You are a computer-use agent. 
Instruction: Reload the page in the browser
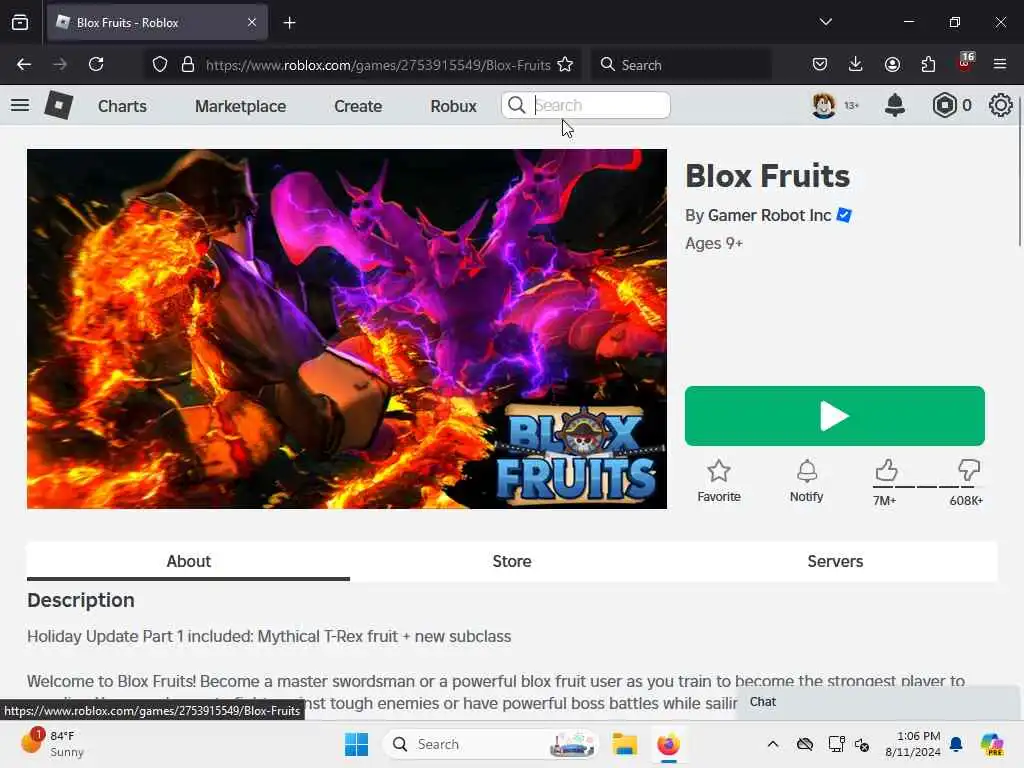click(96, 65)
